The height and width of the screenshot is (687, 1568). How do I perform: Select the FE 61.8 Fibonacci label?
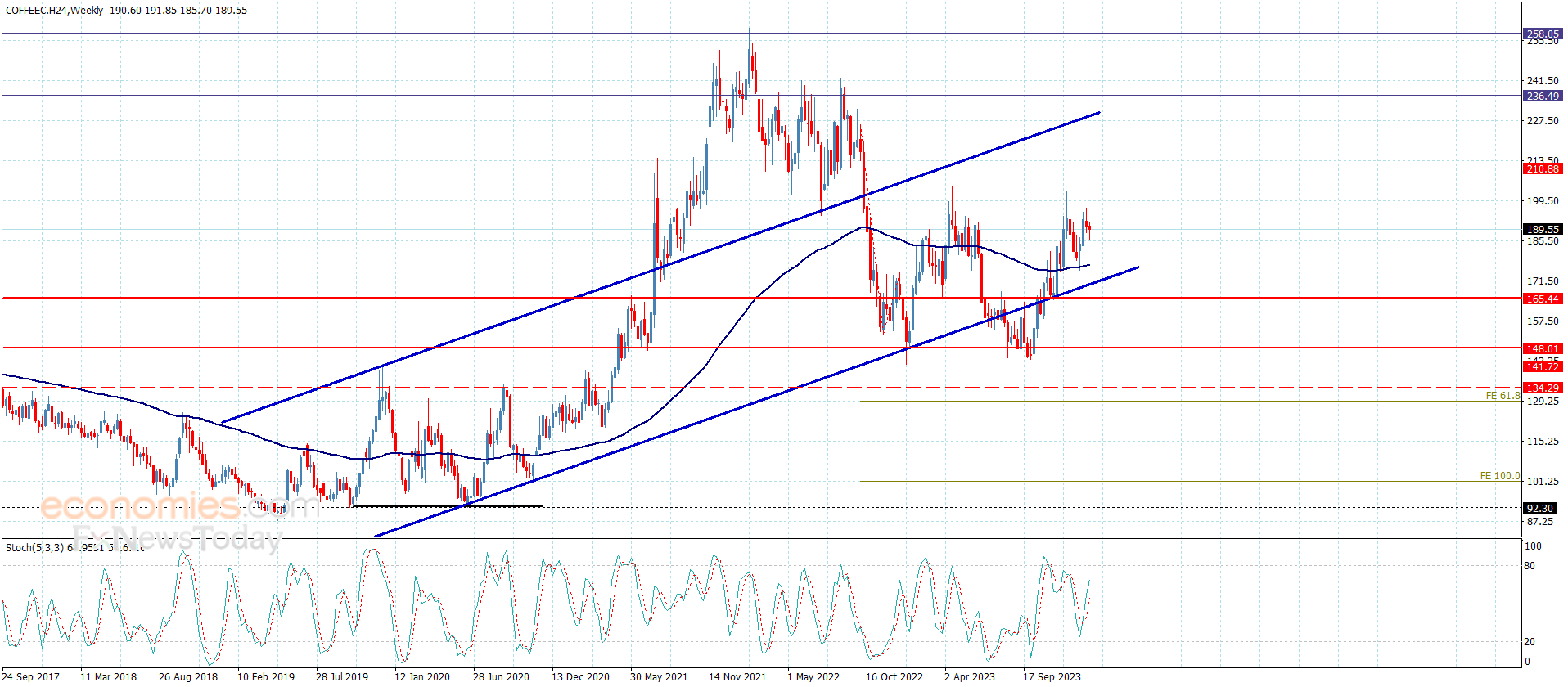tap(1503, 396)
